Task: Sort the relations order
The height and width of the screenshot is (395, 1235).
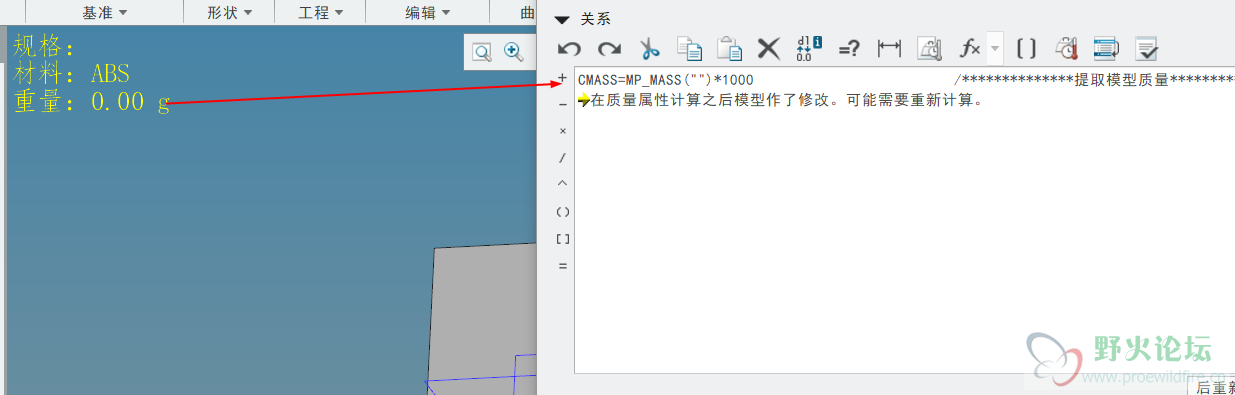Action: (x=1105, y=48)
